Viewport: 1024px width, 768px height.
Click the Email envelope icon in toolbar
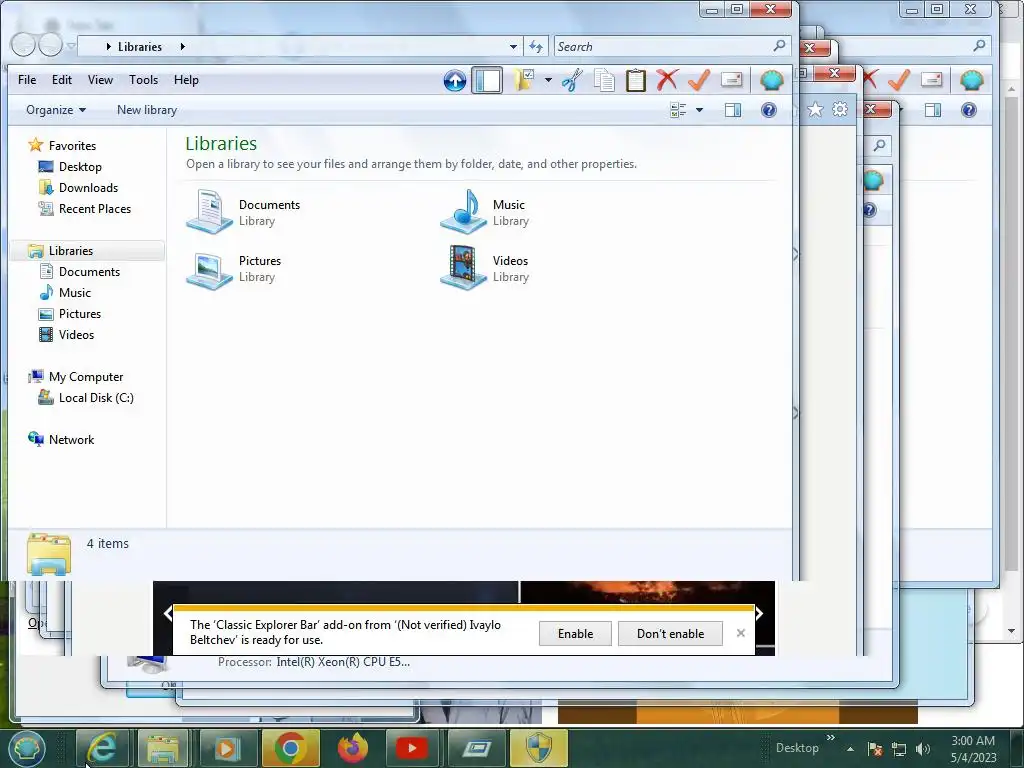pos(731,80)
